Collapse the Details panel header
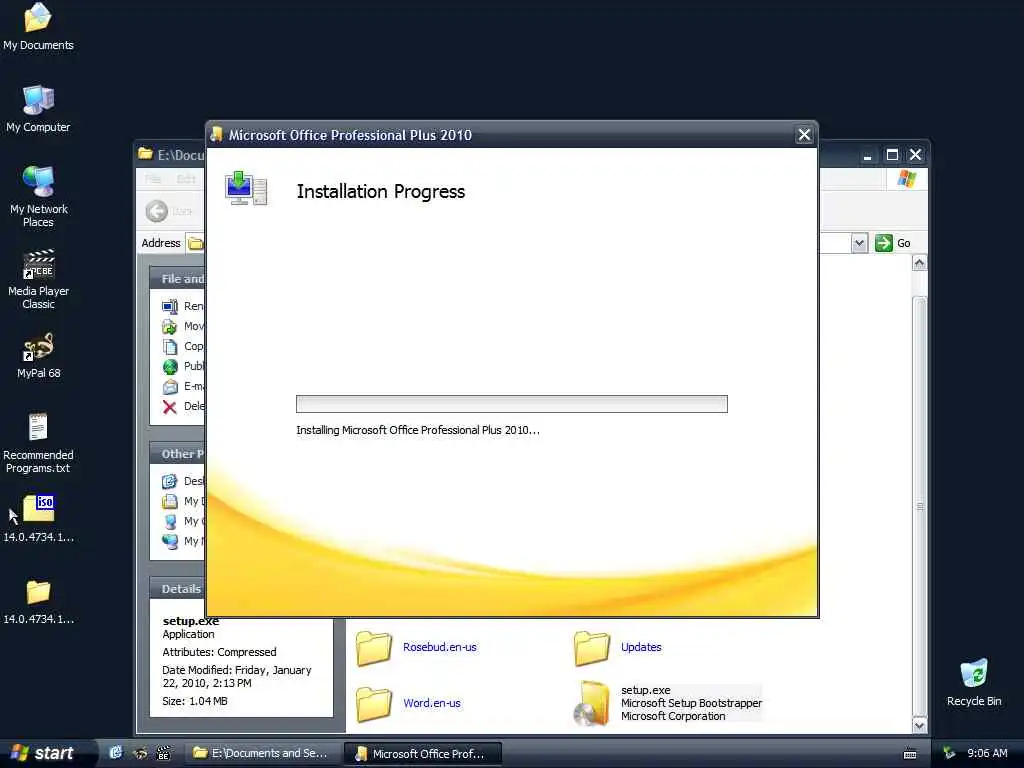 [x=178, y=588]
